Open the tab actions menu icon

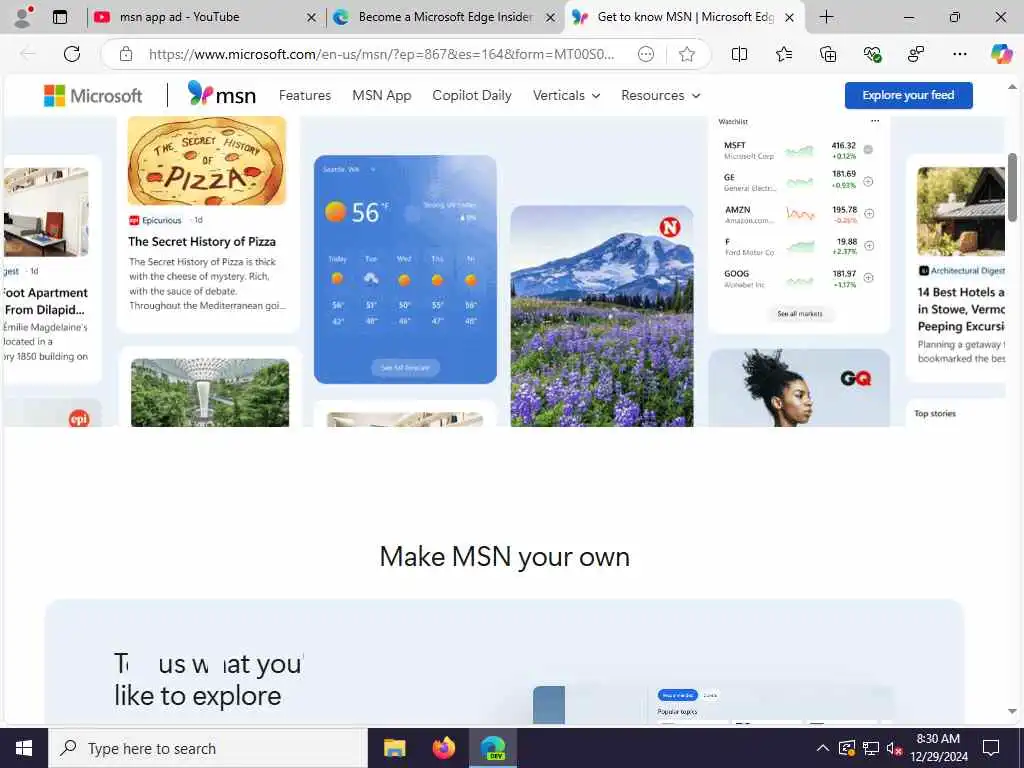coord(60,17)
